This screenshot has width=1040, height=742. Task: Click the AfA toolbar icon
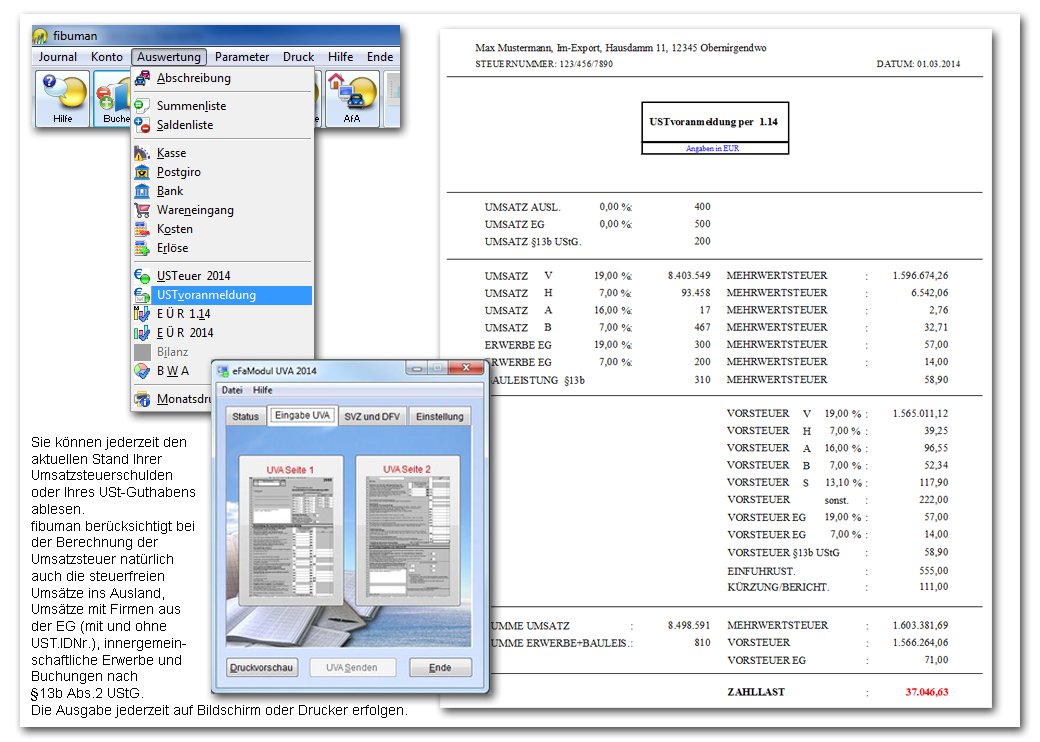click(x=352, y=99)
